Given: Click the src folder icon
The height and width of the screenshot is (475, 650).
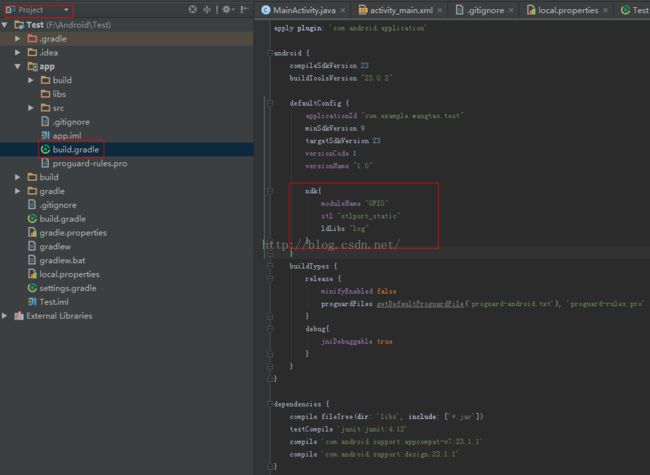Looking at the screenshot, I should click(45, 108).
